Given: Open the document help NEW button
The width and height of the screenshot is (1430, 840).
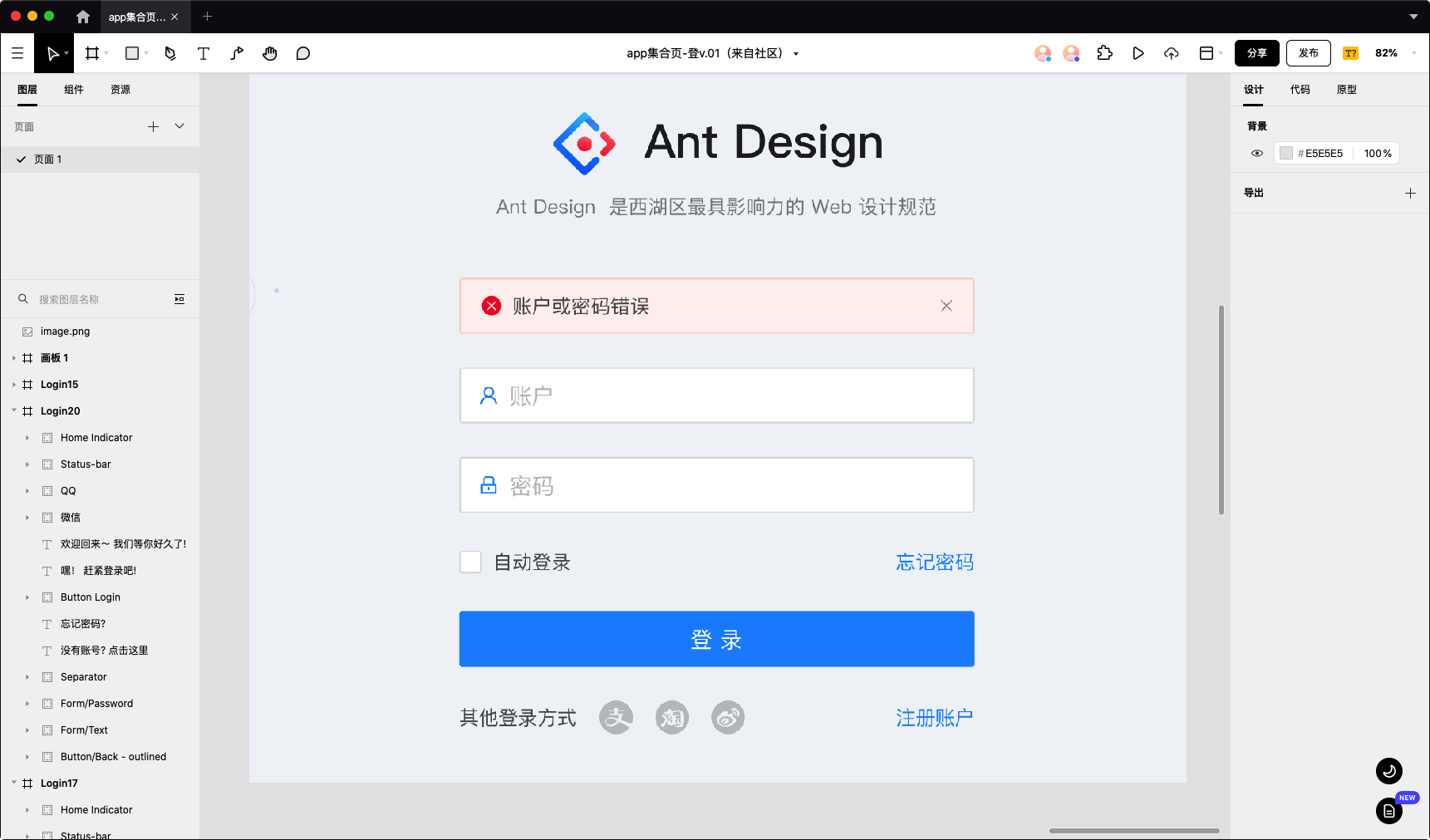Looking at the screenshot, I should click(x=1389, y=811).
